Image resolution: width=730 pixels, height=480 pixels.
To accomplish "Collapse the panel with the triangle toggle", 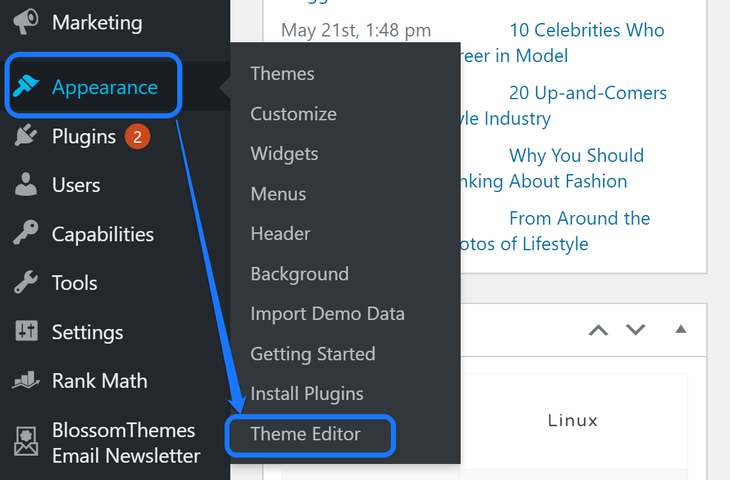I will click(681, 329).
